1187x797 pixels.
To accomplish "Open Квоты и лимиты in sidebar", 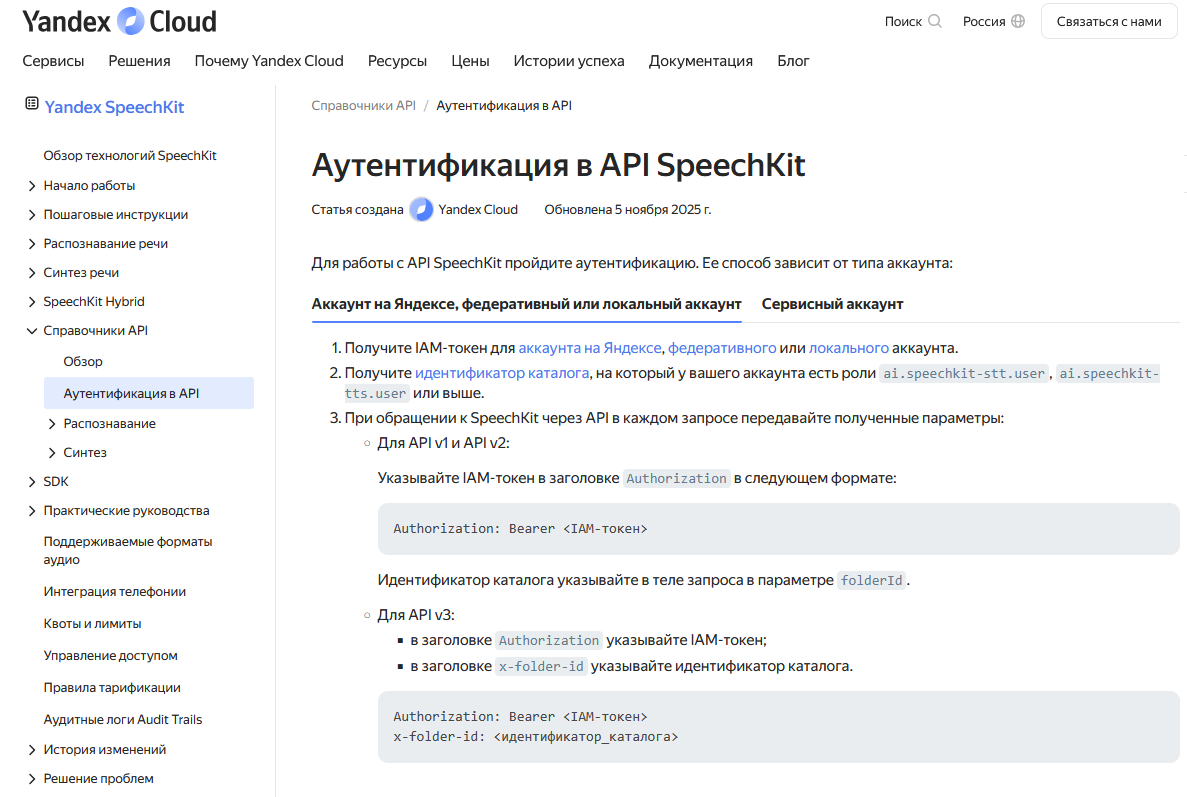I will [92, 624].
